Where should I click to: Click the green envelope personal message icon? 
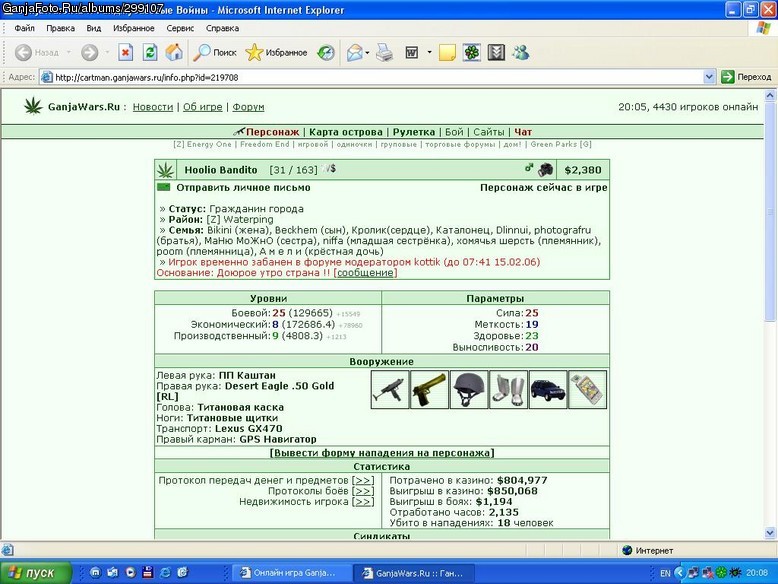coord(163,187)
